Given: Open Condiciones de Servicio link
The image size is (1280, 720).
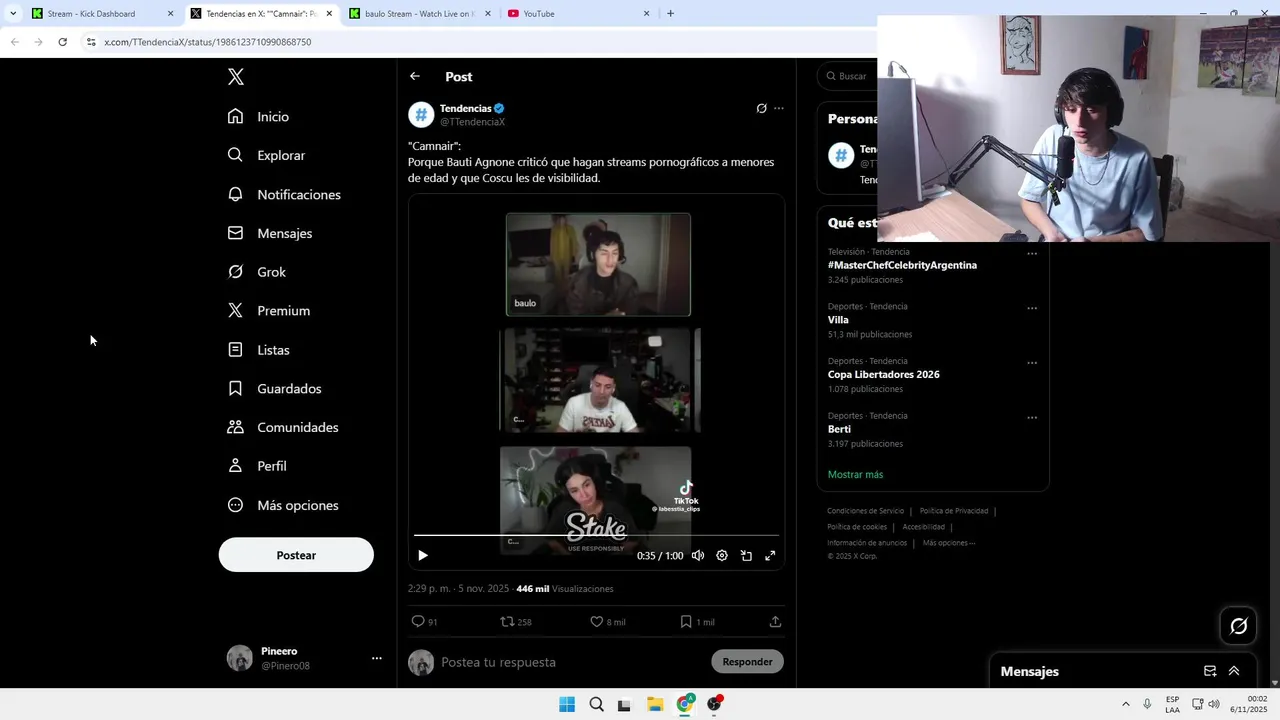Looking at the screenshot, I should point(865,511).
